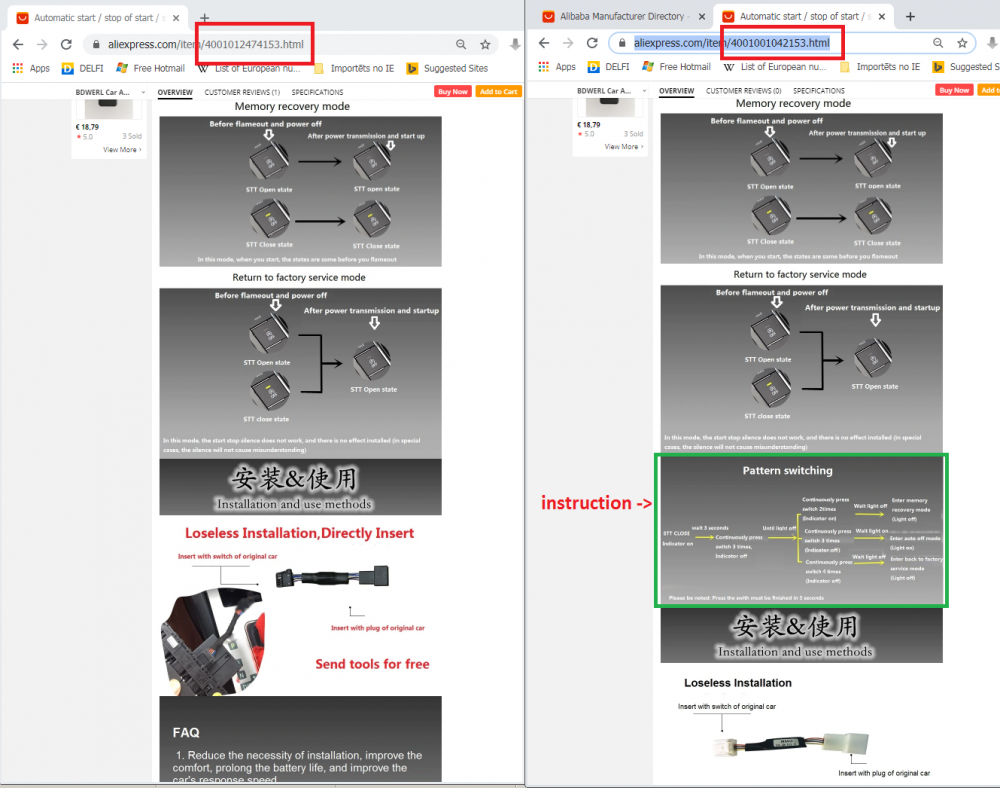The height and width of the screenshot is (788, 1000).
Task: Open List of European bookmark in right window
Action: (x=775, y=66)
